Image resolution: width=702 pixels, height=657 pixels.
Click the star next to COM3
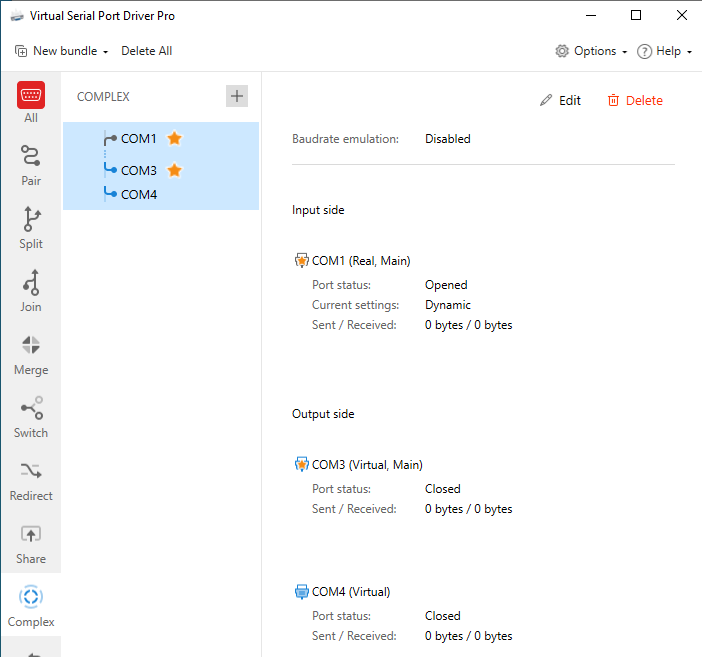tap(175, 170)
